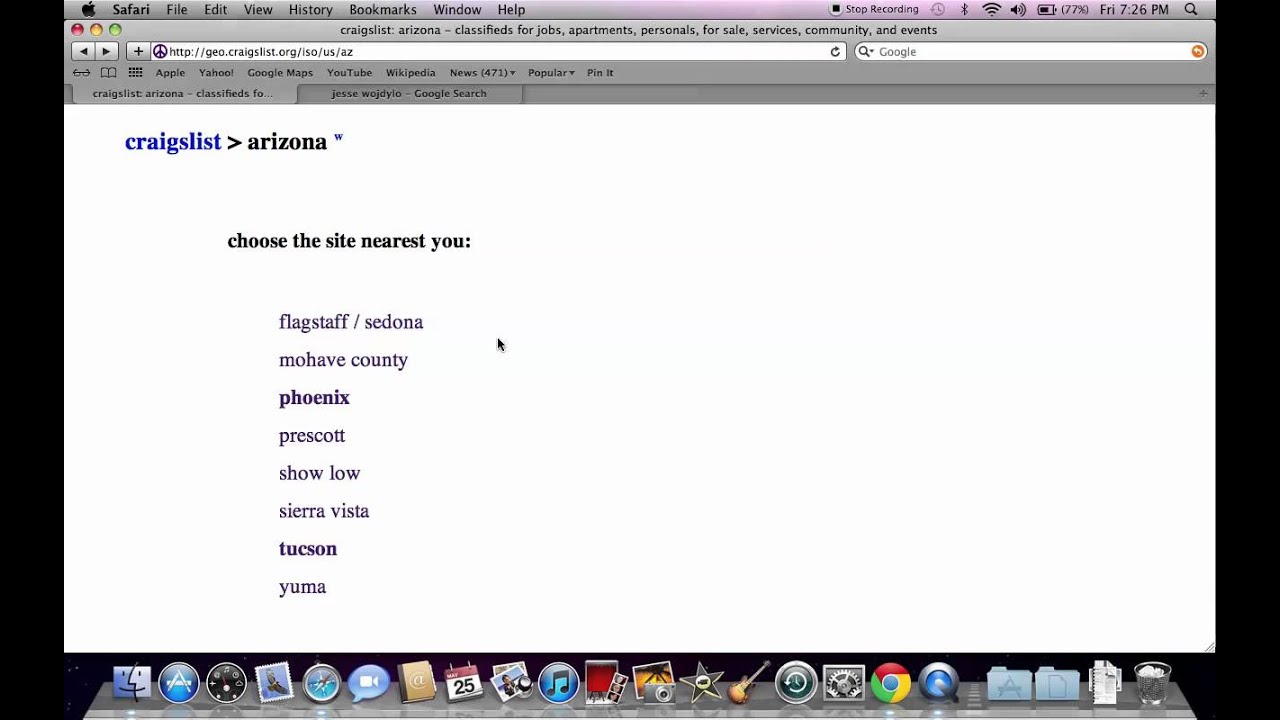
Task: Open the File menu
Action: (x=177, y=9)
